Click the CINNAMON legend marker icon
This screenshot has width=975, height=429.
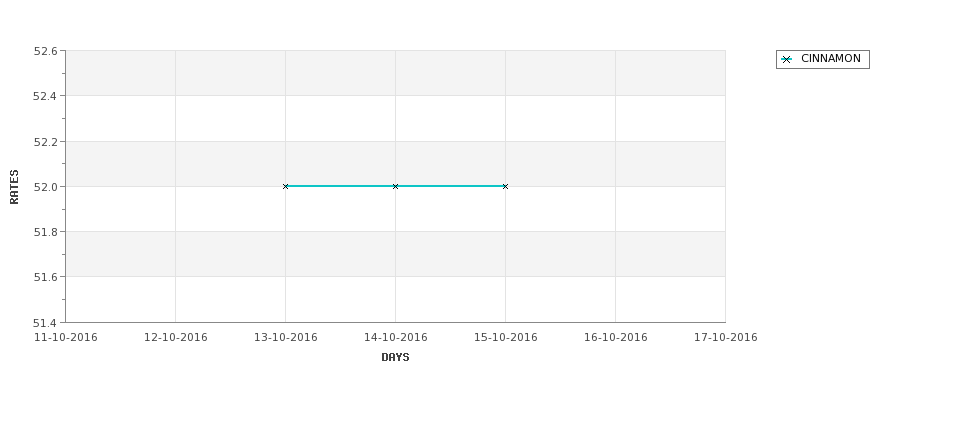[786, 60]
